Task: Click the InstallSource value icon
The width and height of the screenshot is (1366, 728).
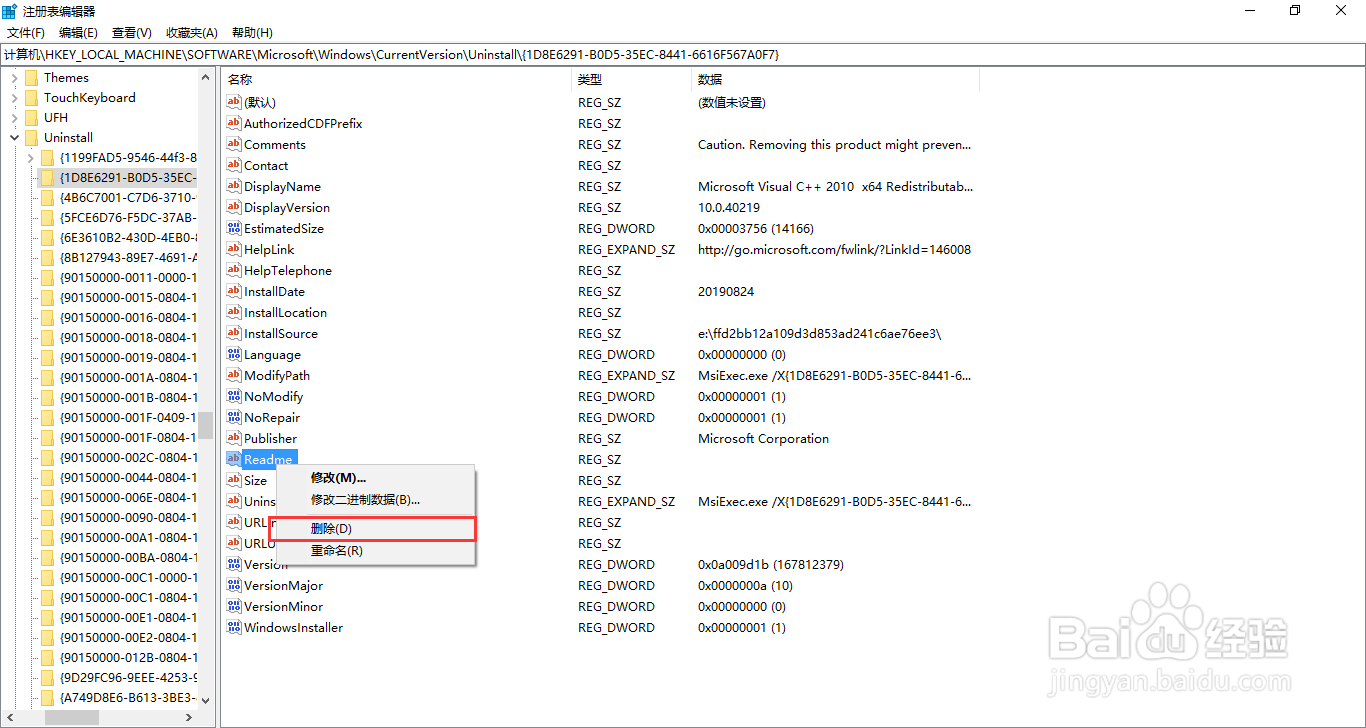Action: click(234, 333)
